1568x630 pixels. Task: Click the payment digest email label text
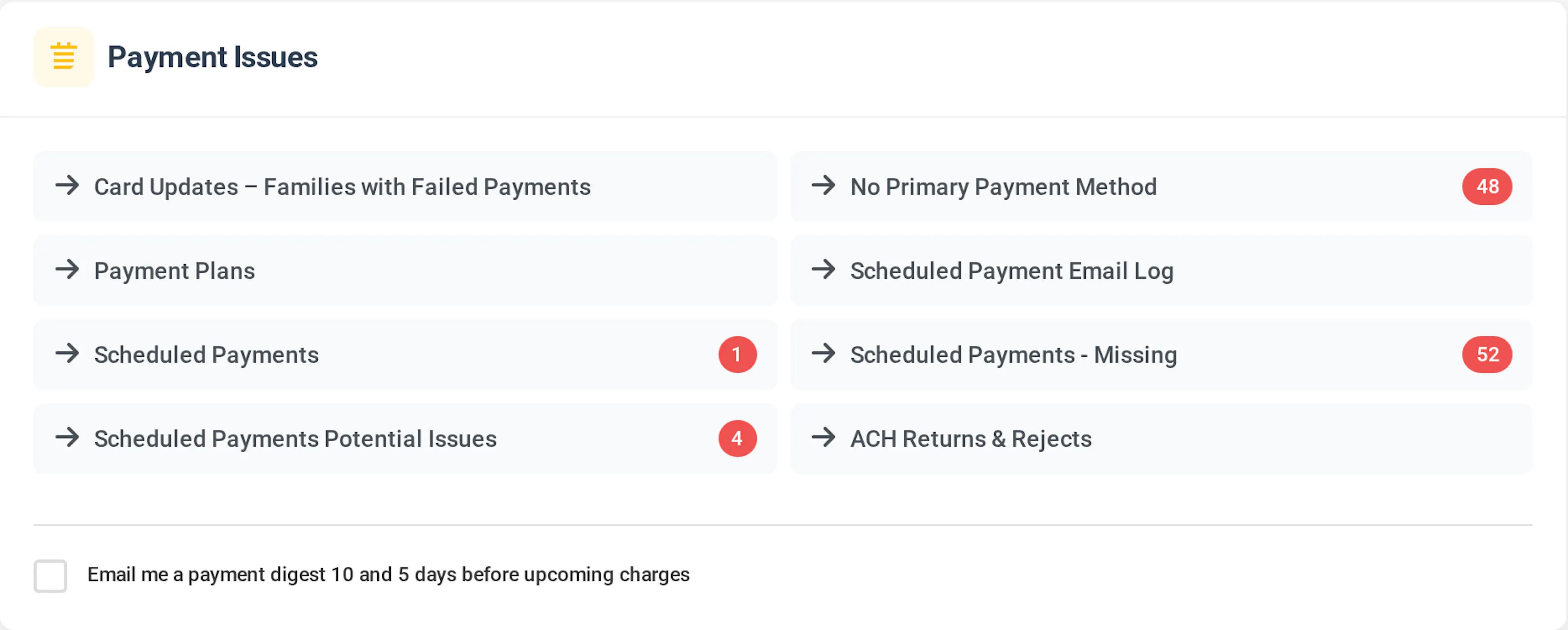[x=388, y=574]
